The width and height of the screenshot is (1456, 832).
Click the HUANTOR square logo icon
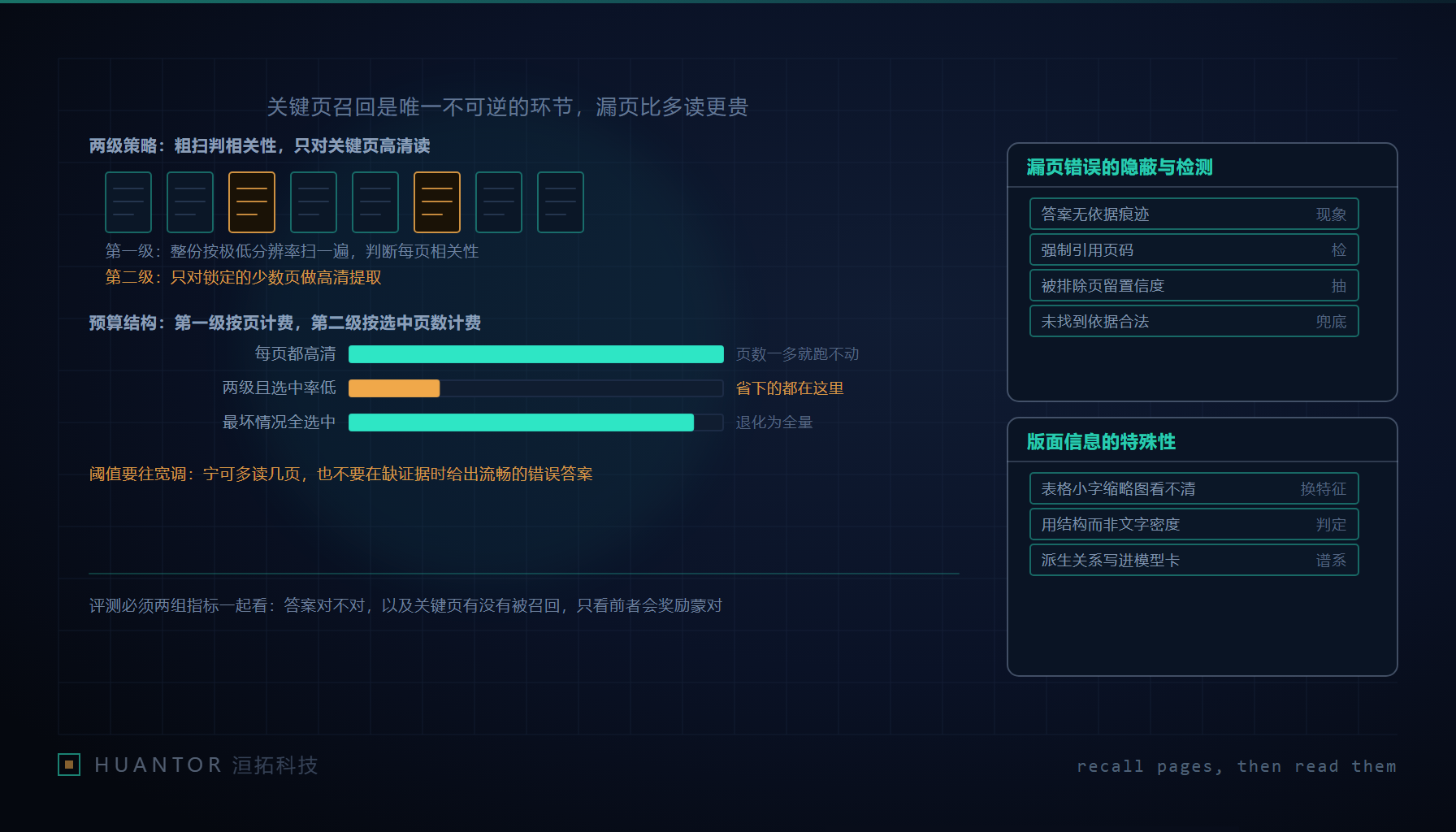pyautogui.click(x=69, y=765)
